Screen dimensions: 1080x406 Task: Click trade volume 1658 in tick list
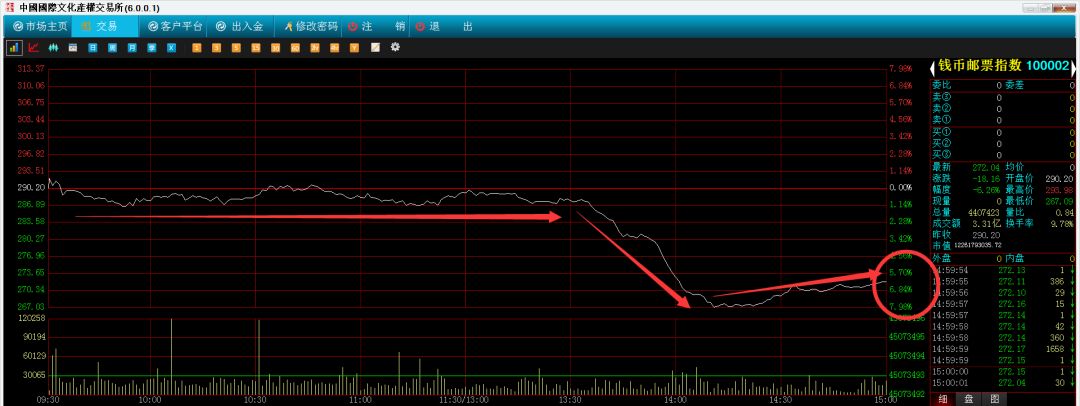pyautogui.click(x=1055, y=349)
